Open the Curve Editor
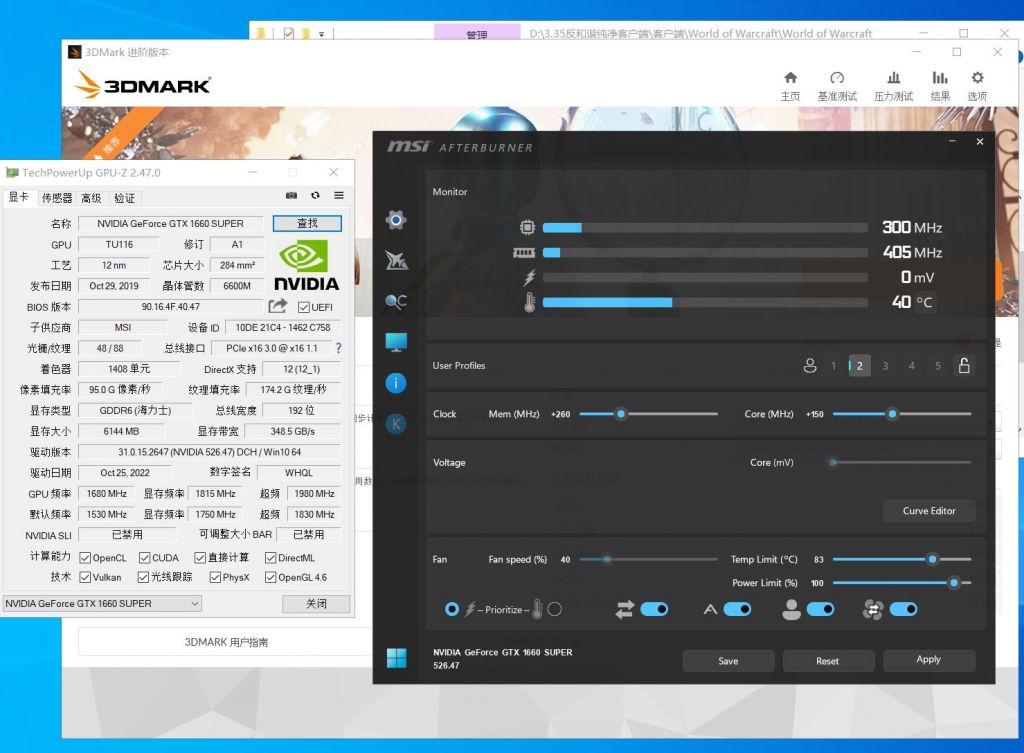The height and width of the screenshot is (753, 1024). click(x=929, y=511)
